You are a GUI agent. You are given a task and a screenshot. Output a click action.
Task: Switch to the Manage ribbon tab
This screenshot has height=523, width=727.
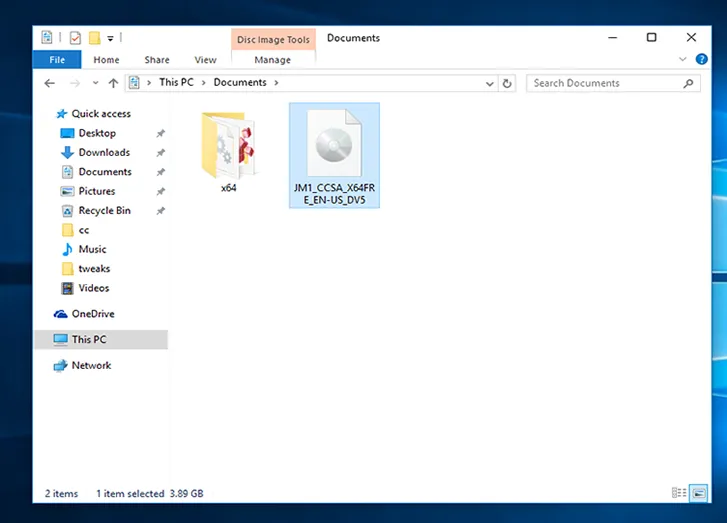(273, 60)
